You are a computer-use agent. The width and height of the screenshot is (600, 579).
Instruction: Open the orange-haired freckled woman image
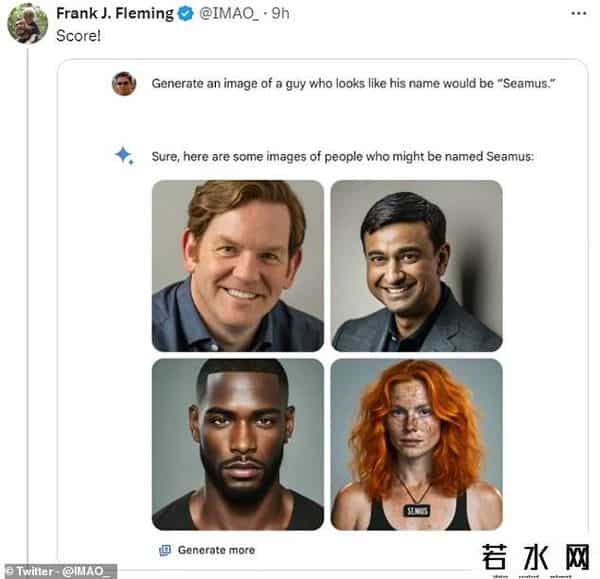(x=416, y=444)
